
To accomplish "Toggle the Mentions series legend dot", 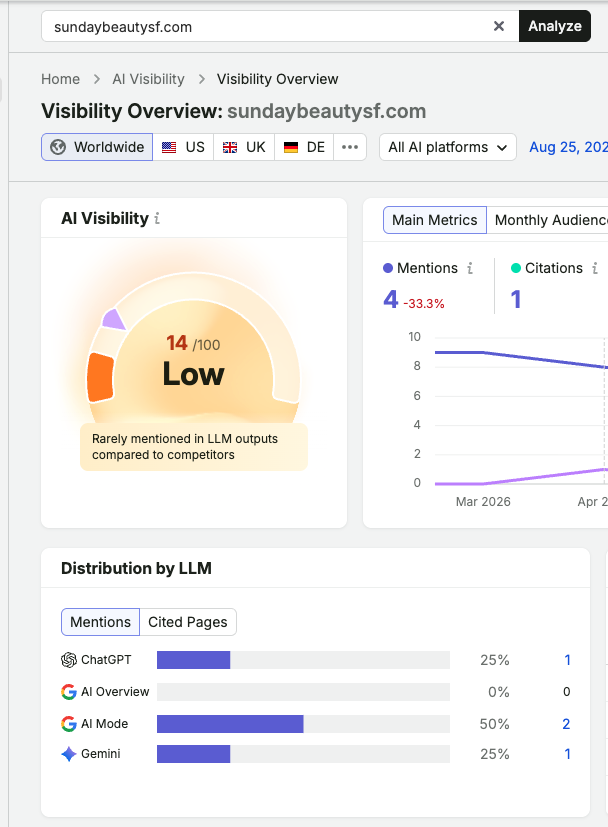I will tap(388, 268).
